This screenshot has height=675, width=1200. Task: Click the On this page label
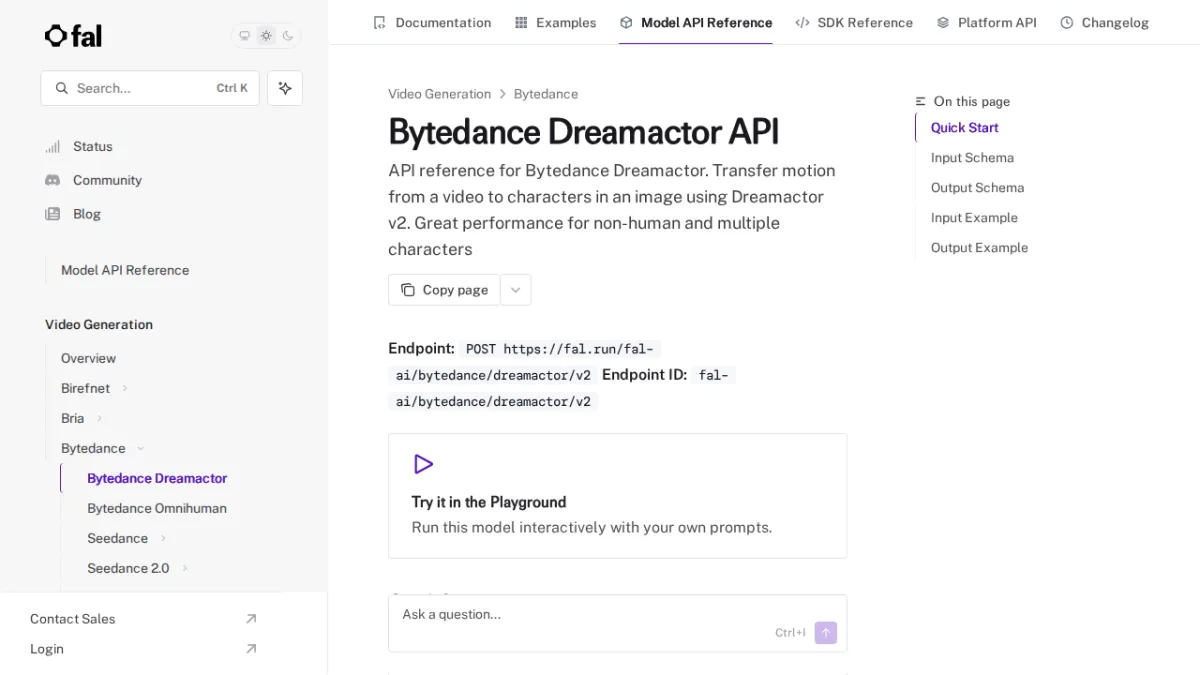(972, 101)
